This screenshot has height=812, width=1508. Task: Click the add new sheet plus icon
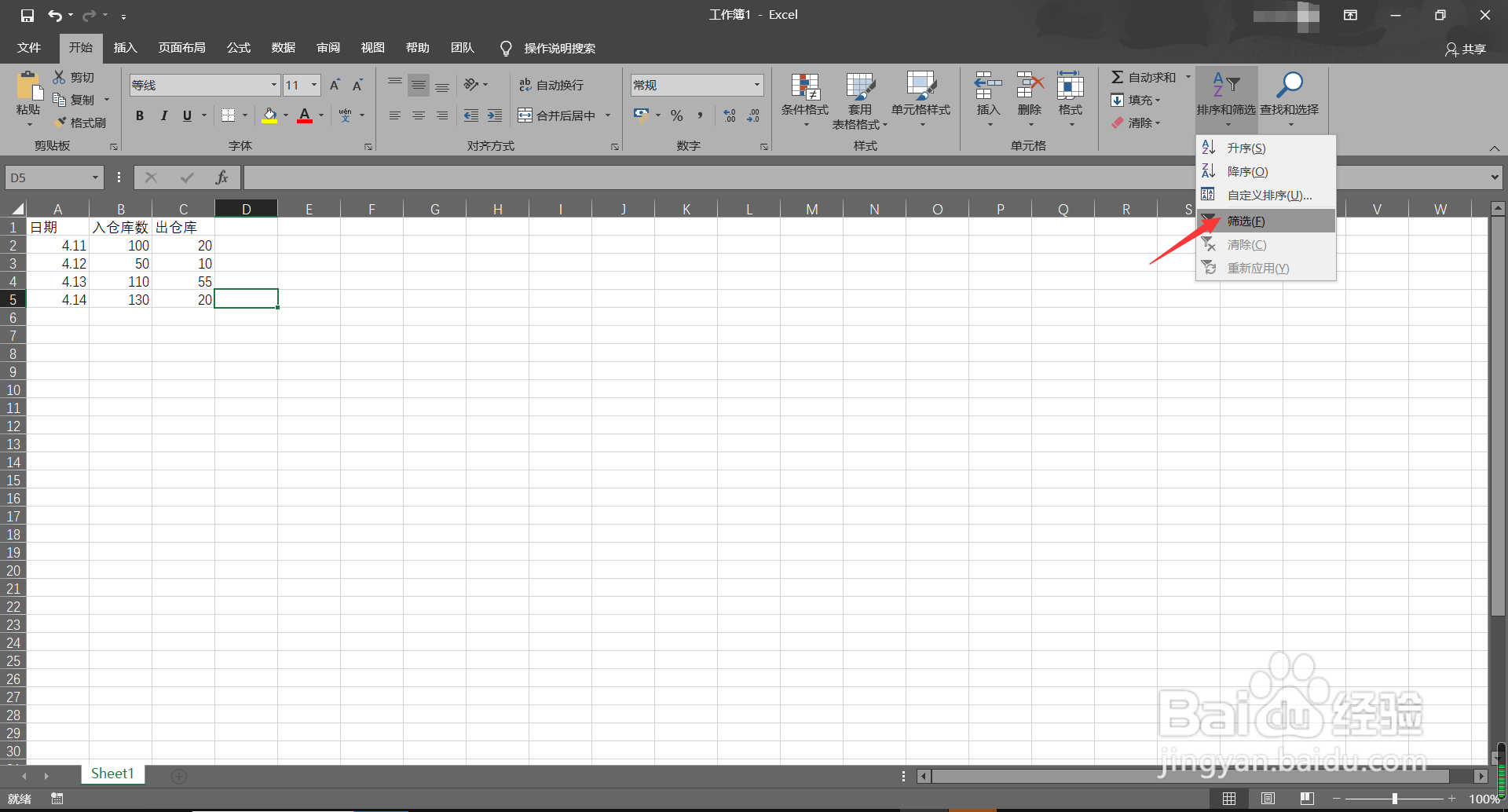179,776
